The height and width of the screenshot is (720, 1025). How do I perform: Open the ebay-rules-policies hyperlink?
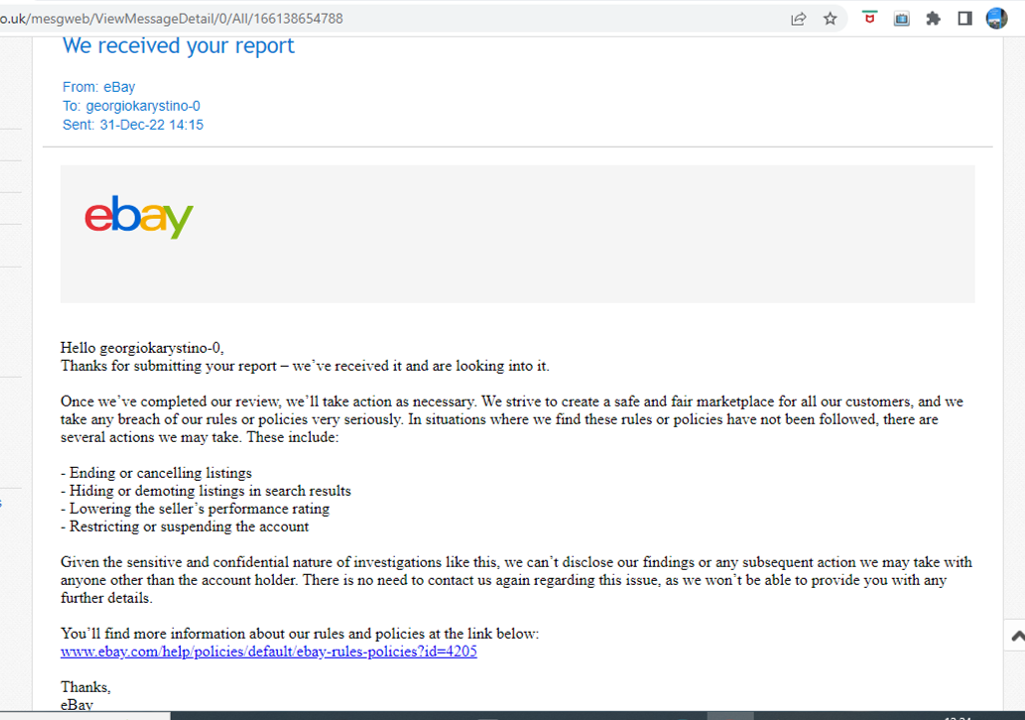[x=268, y=651]
